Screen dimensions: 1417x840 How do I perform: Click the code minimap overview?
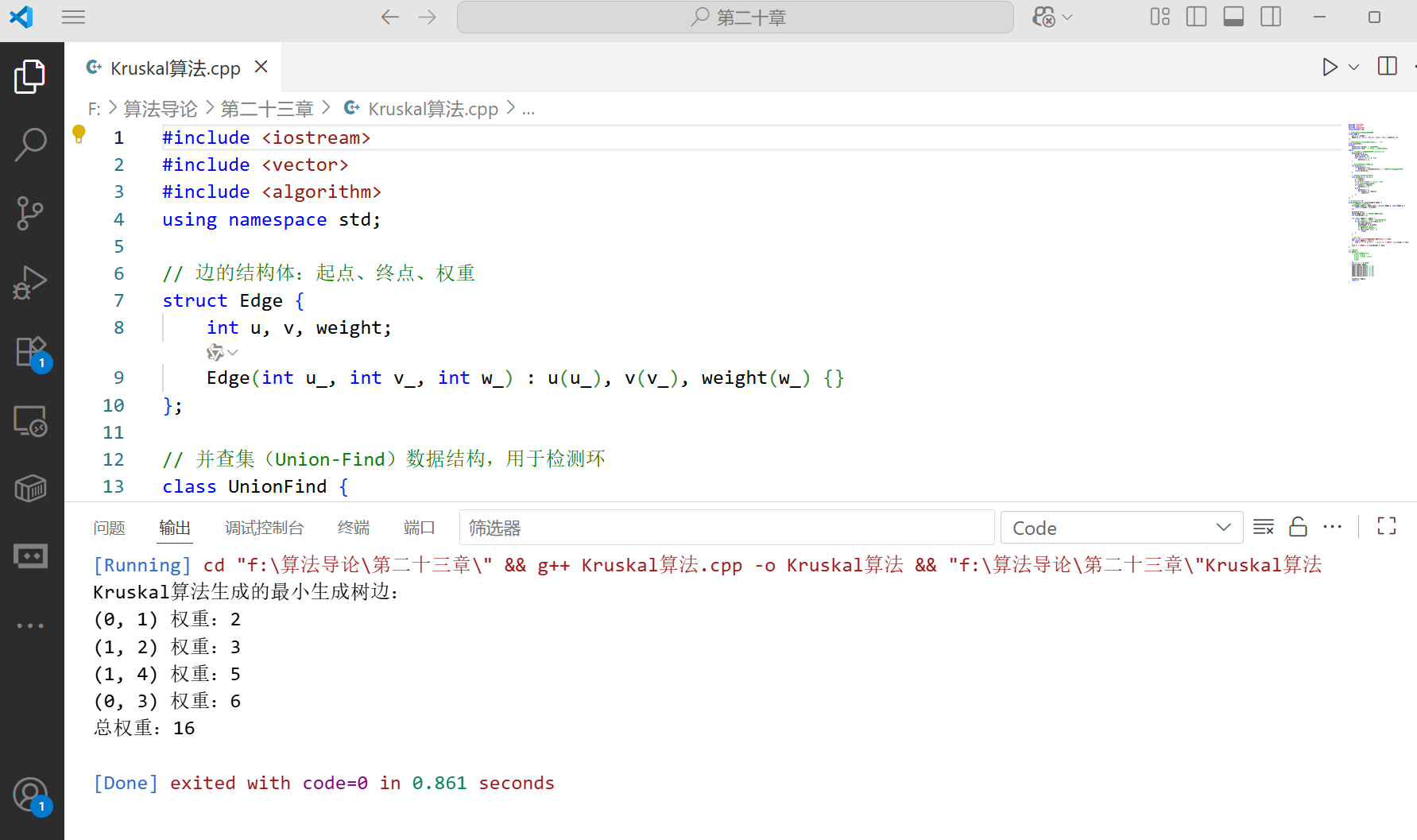(1376, 202)
